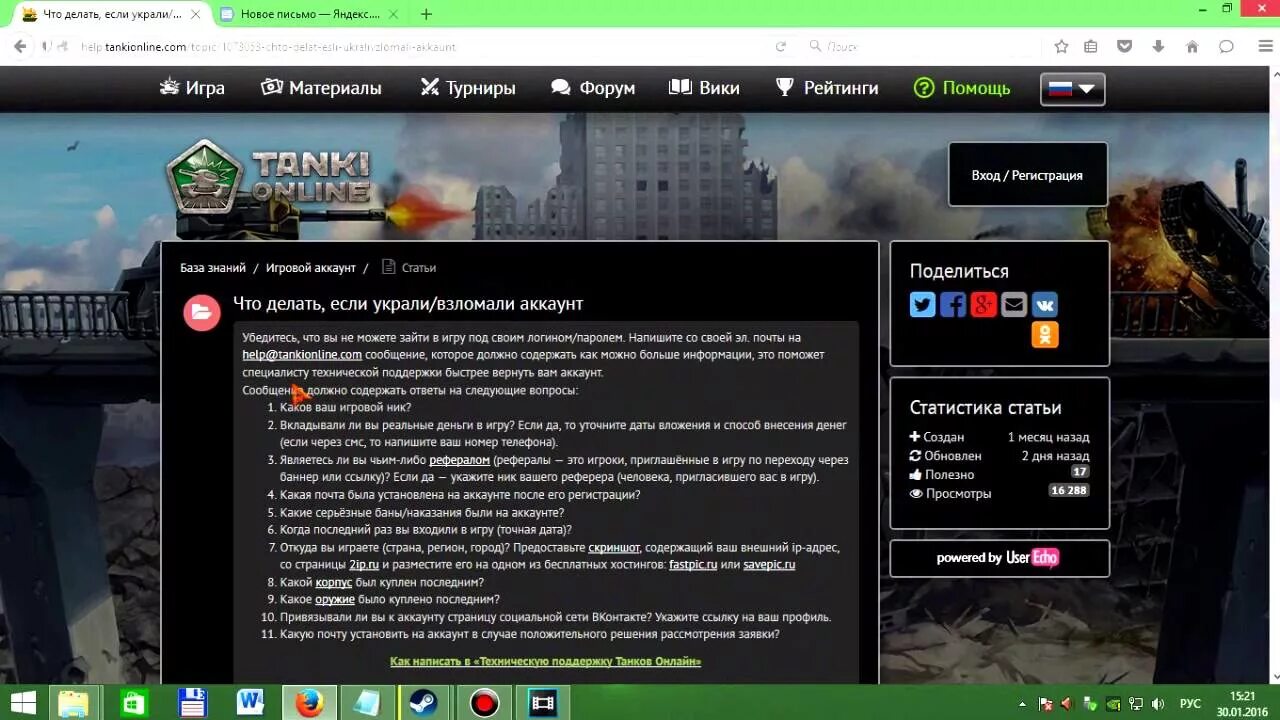This screenshot has width=1280, height=720.
Task: Share the article on Twitter
Action: [x=922, y=305]
